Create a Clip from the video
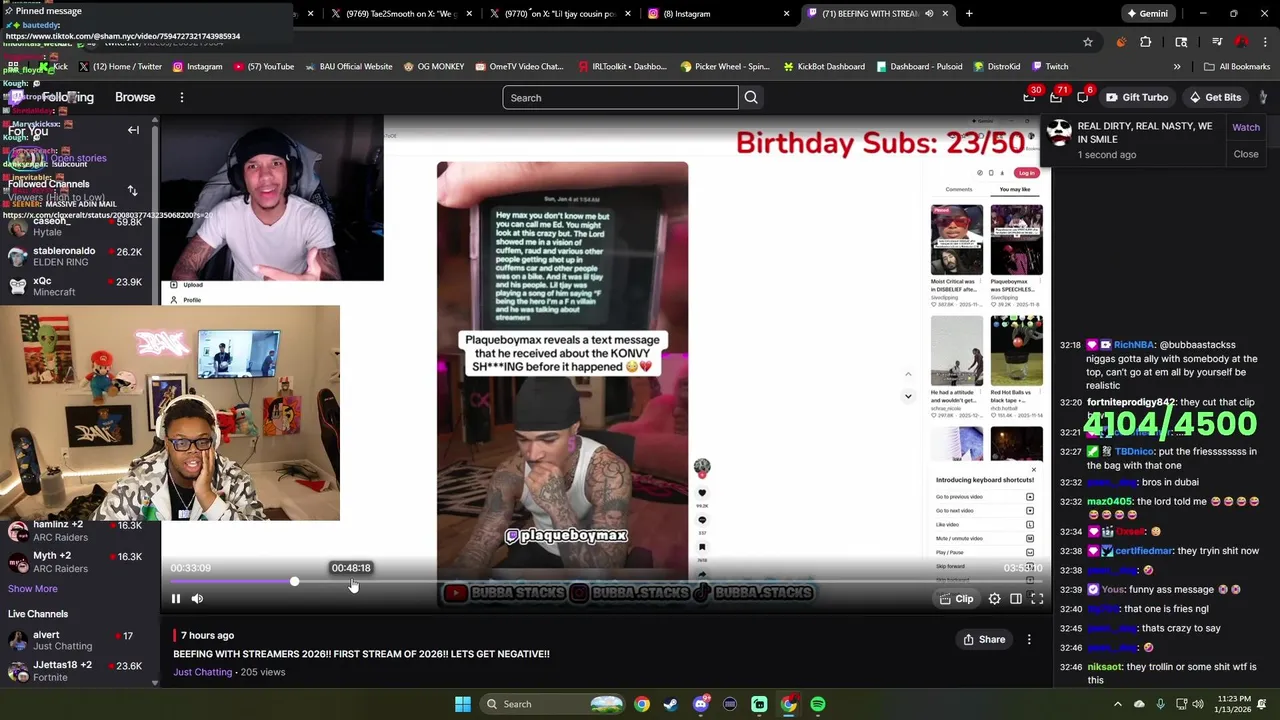 (956, 599)
